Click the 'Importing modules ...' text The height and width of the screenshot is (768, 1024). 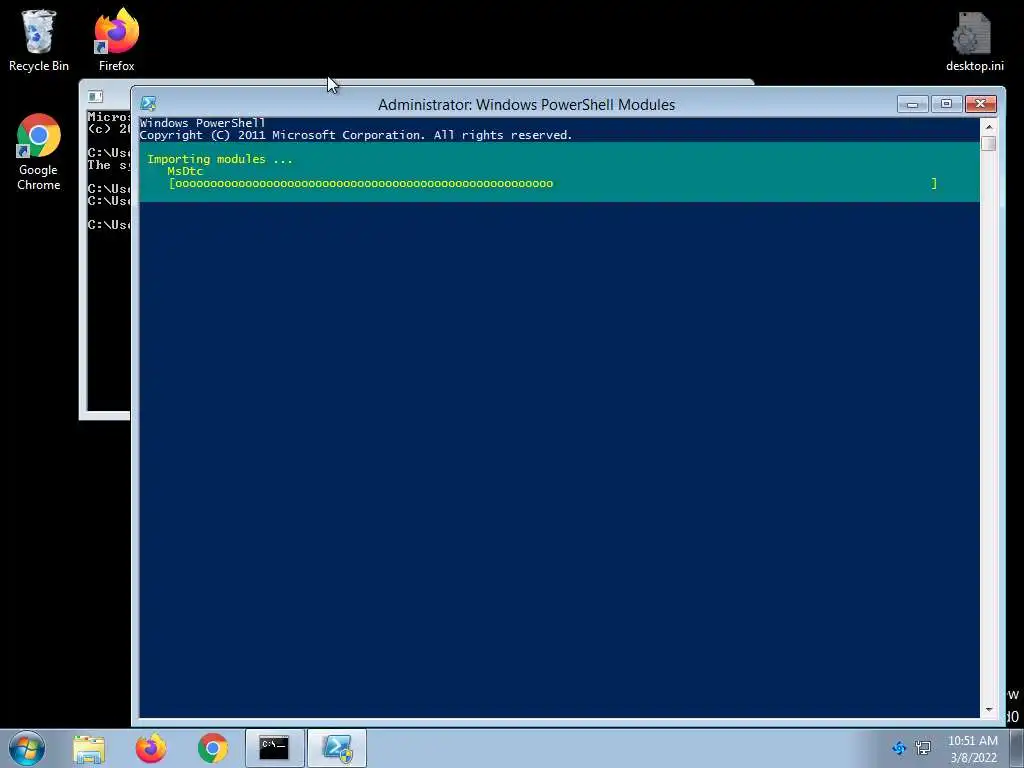[220, 159]
